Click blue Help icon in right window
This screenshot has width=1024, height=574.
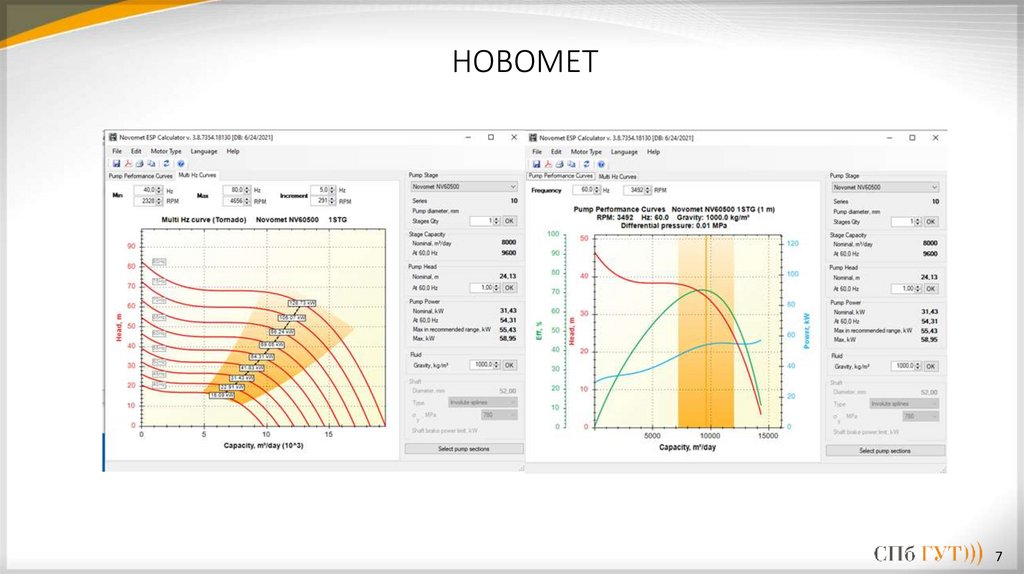[601, 165]
